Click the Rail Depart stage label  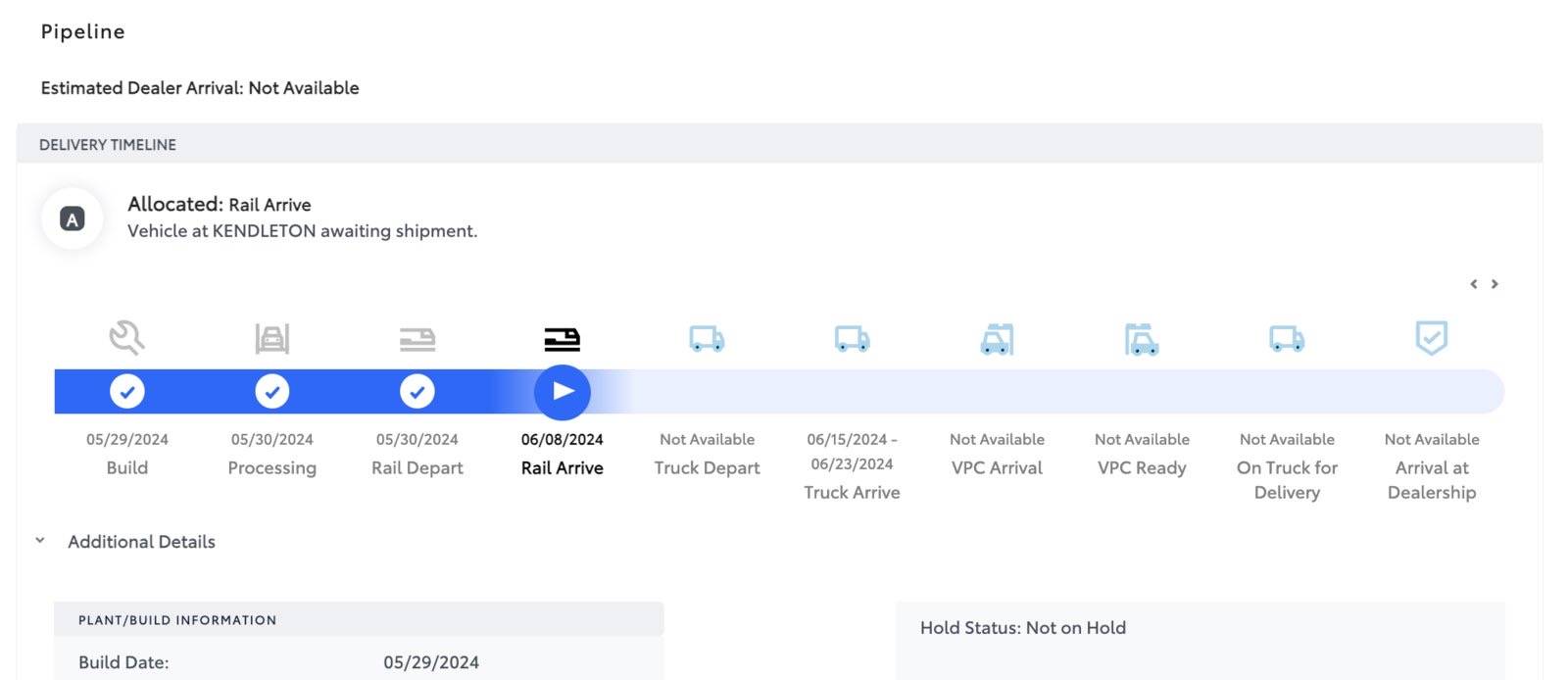click(417, 468)
